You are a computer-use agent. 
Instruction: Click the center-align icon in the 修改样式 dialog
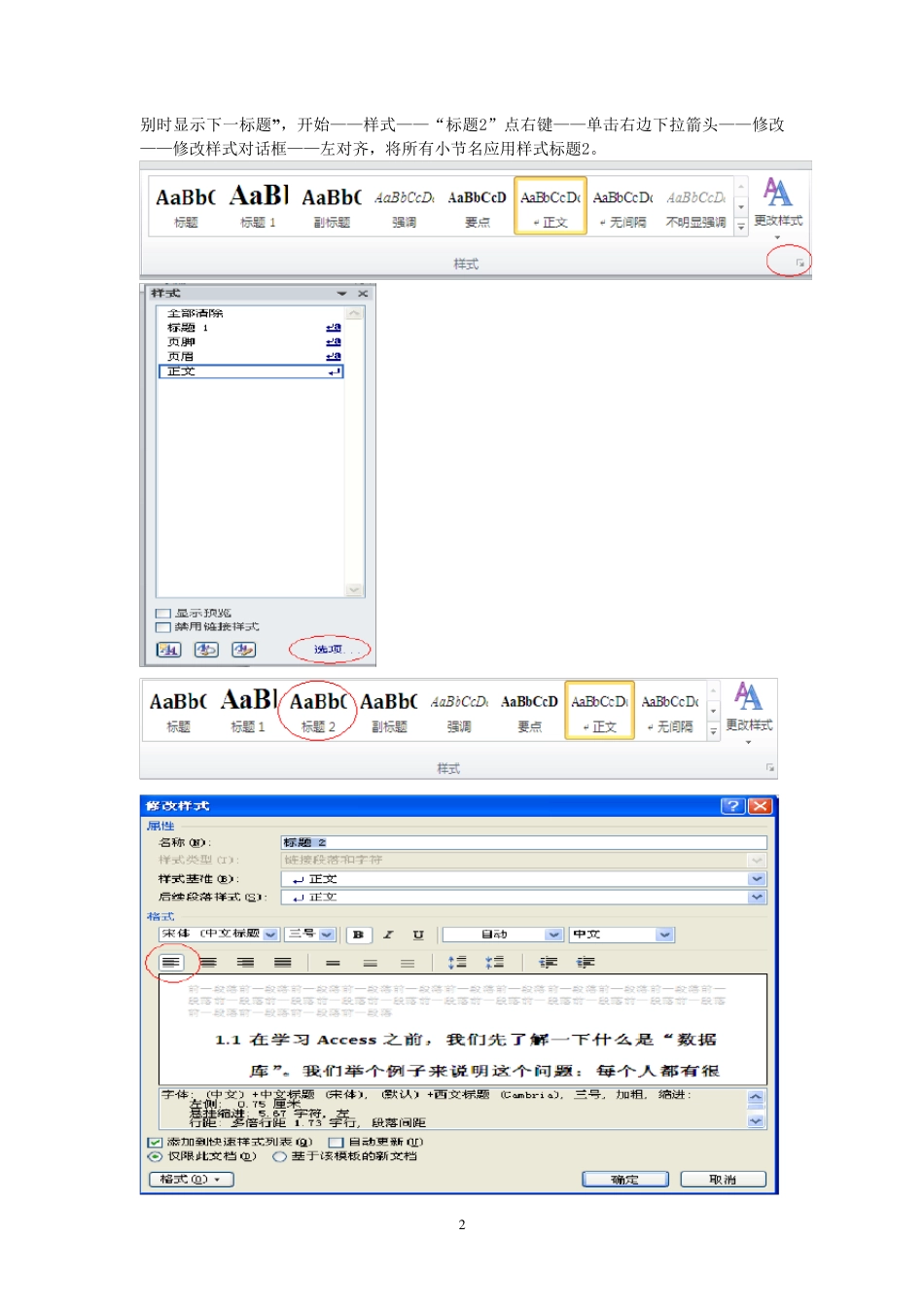[x=208, y=963]
